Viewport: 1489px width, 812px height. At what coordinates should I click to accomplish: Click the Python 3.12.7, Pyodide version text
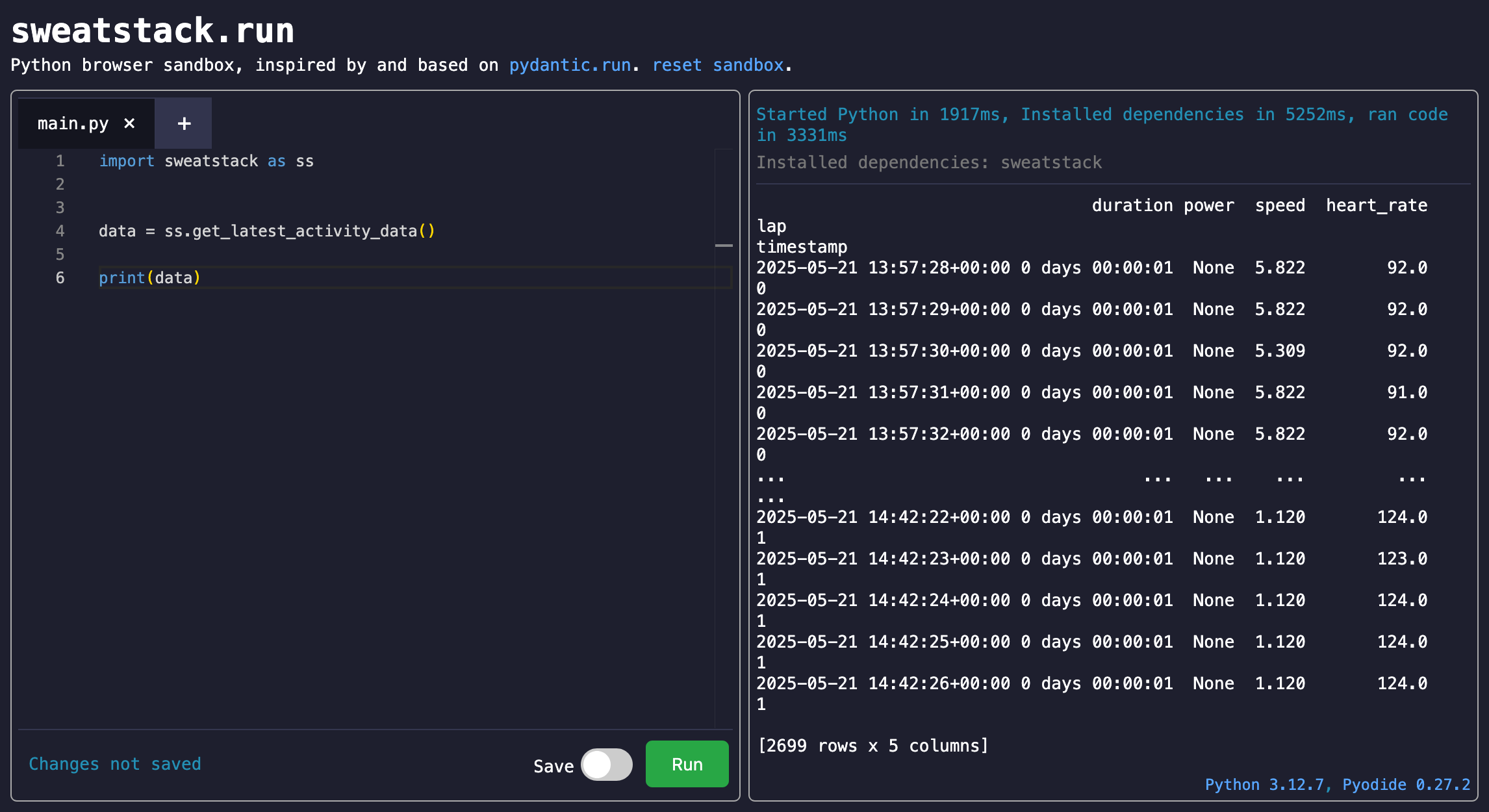pyautogui.click(x=1338, y=785)
